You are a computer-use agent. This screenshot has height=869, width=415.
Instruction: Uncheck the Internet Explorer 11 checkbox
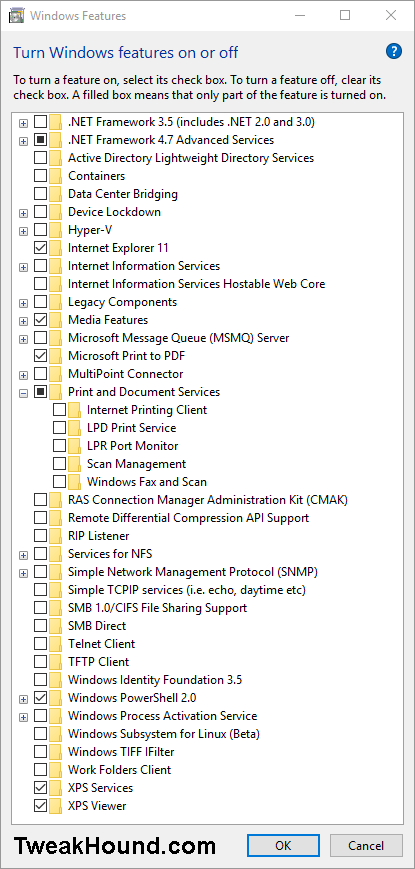[x=40, y=248]
